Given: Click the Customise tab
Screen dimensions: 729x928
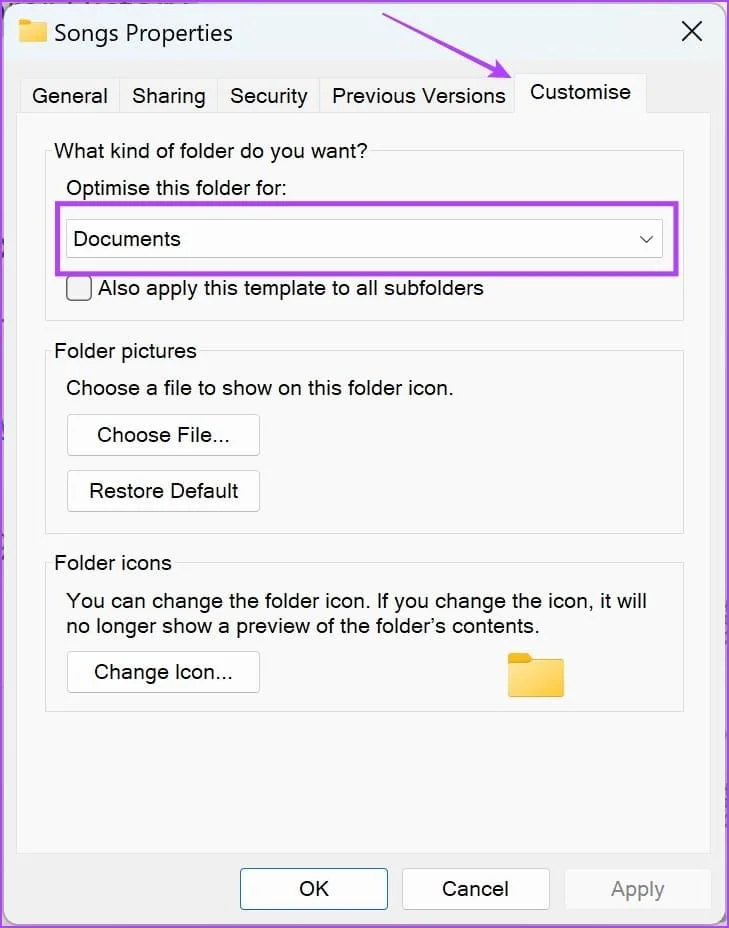Looking at the screenshot, I should point(580,92).
